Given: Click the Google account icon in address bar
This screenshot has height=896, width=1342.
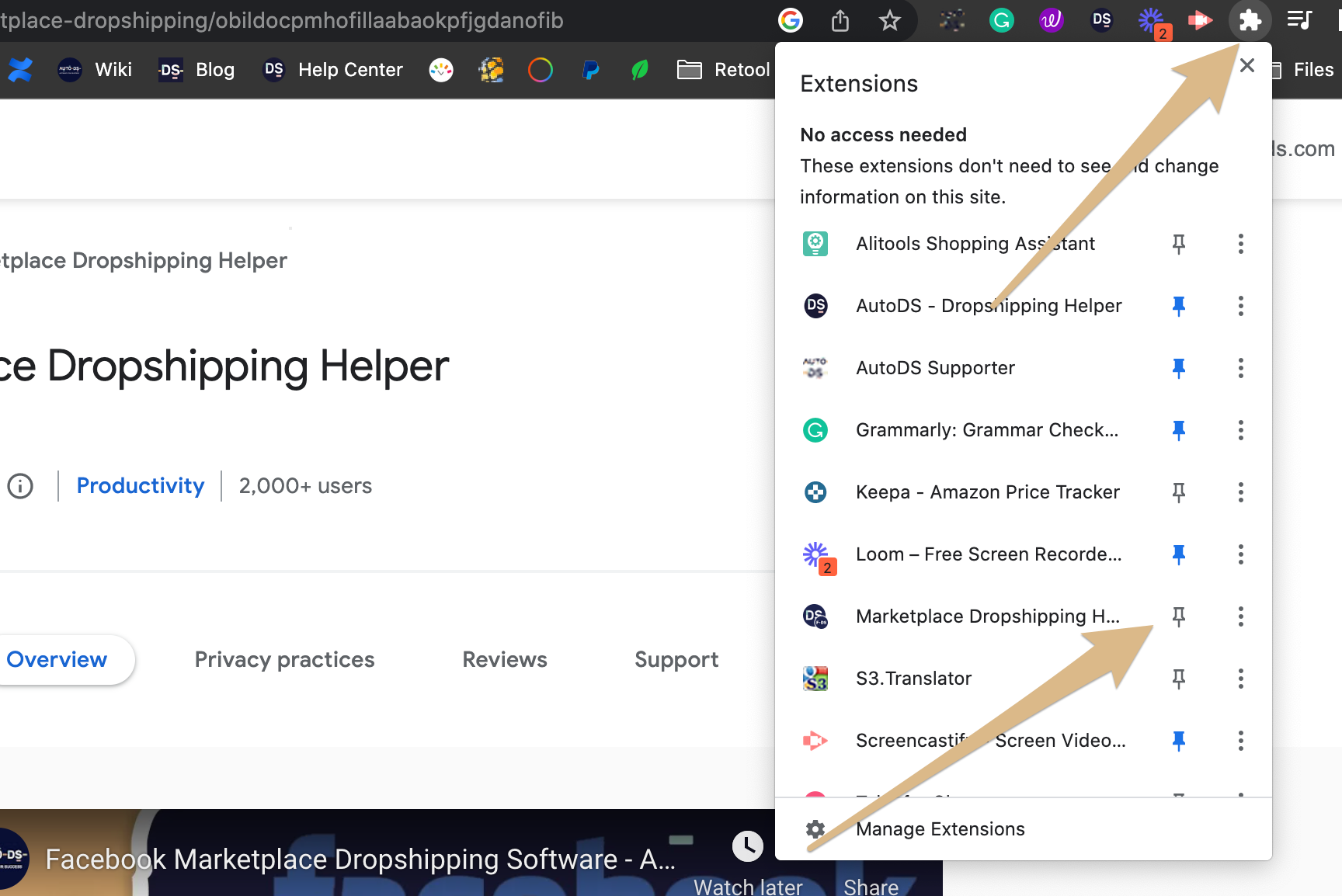Looking at the screenshot, I should tap(791, 20).
